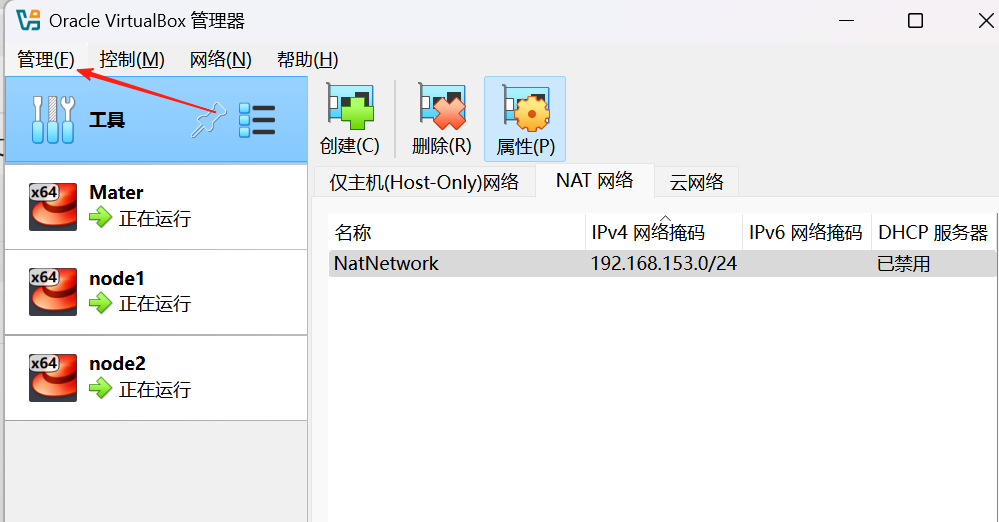Click the green running arrow under Mater
The image size is (999, 522).
tap(100, 218)
